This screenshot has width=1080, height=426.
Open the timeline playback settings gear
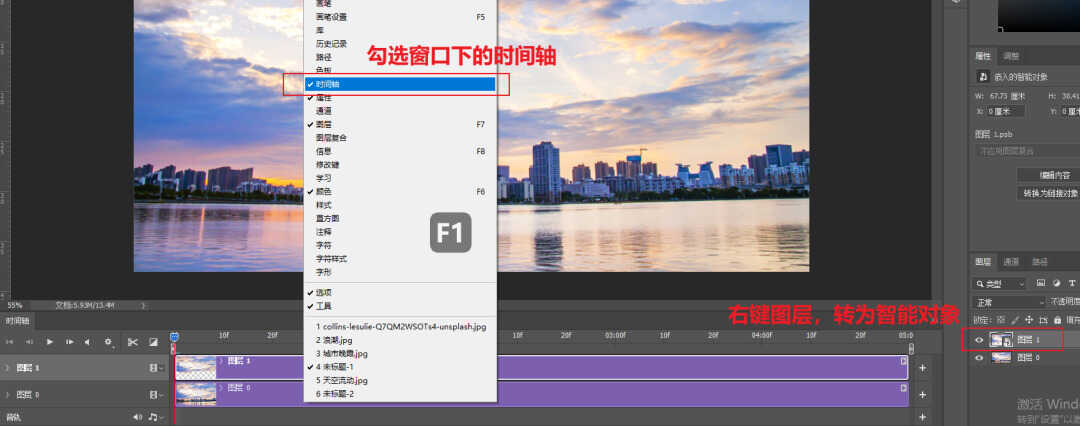108,342
